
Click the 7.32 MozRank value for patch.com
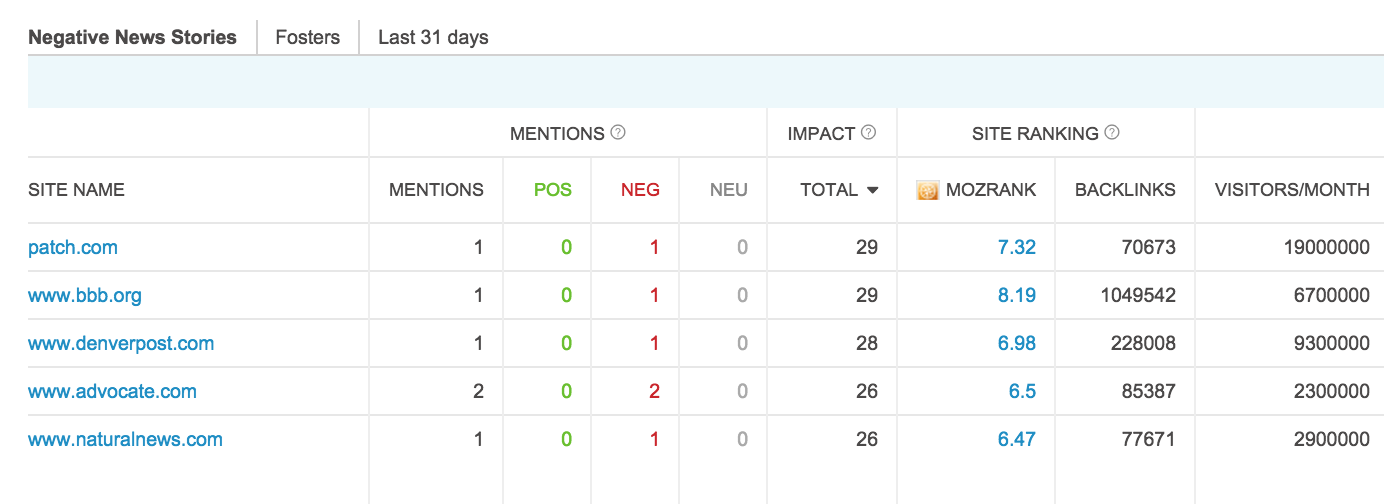(1016, 247)
